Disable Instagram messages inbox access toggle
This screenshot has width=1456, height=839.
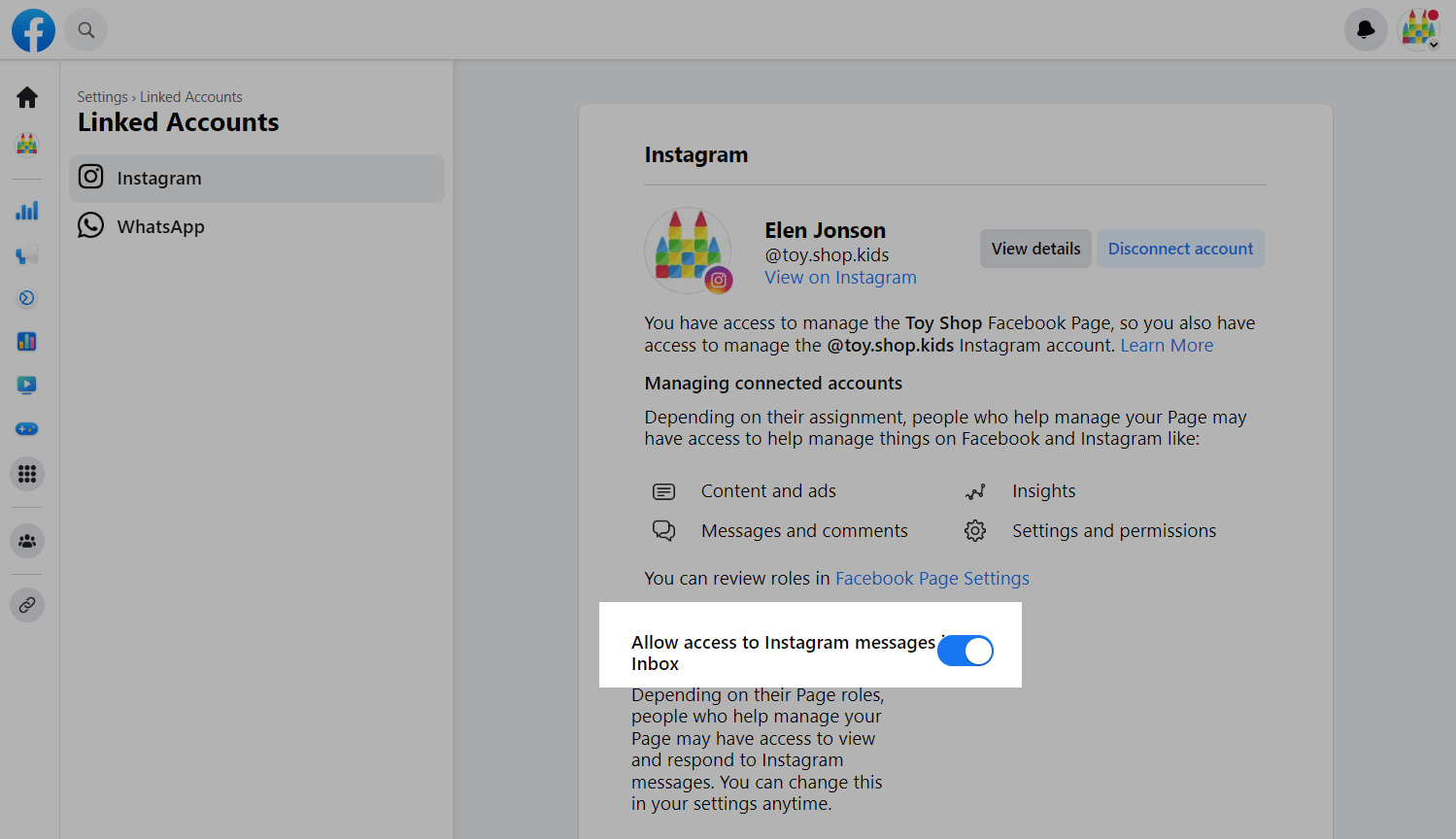point(965,651)
